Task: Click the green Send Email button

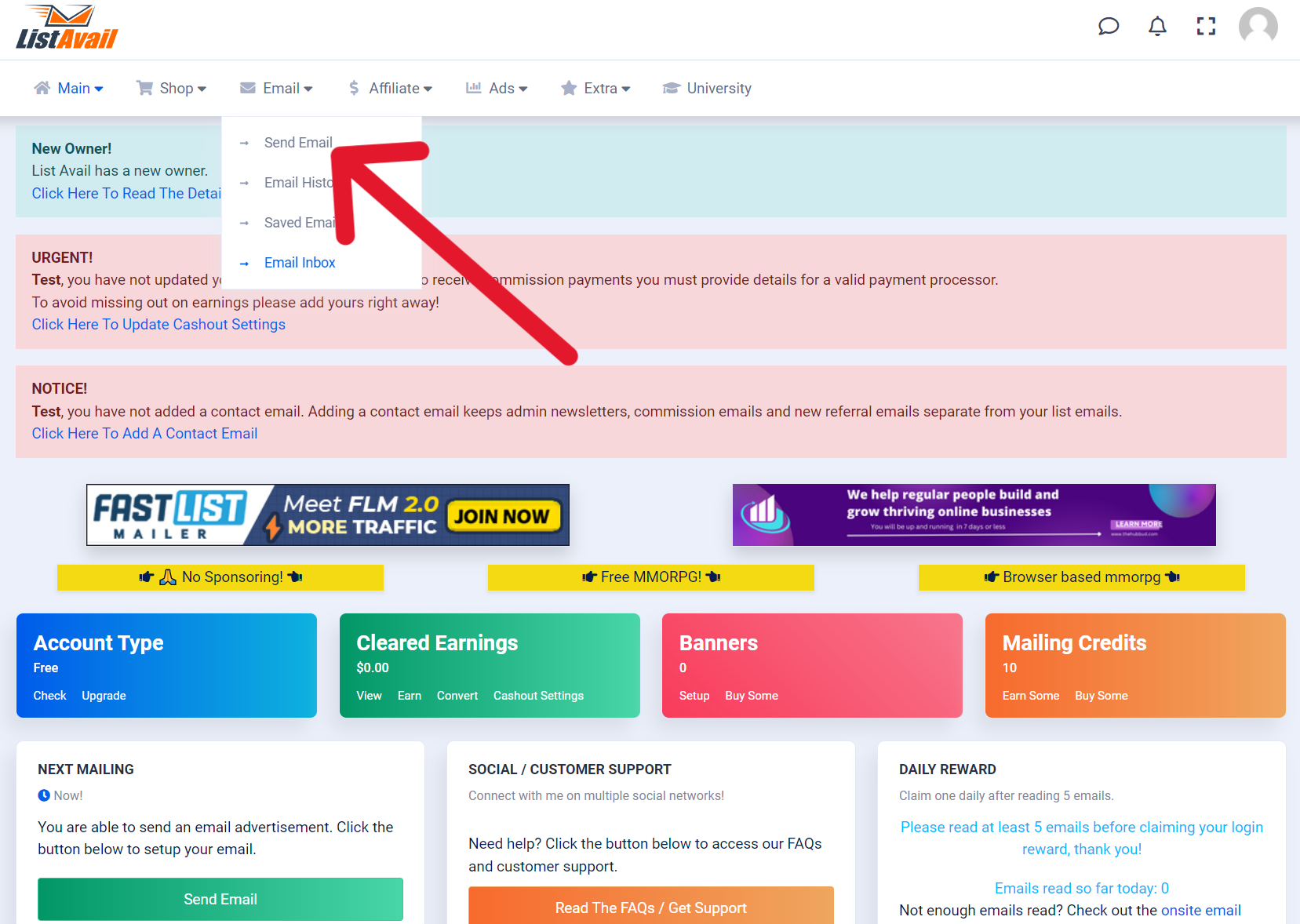Action: coord(220,900)
